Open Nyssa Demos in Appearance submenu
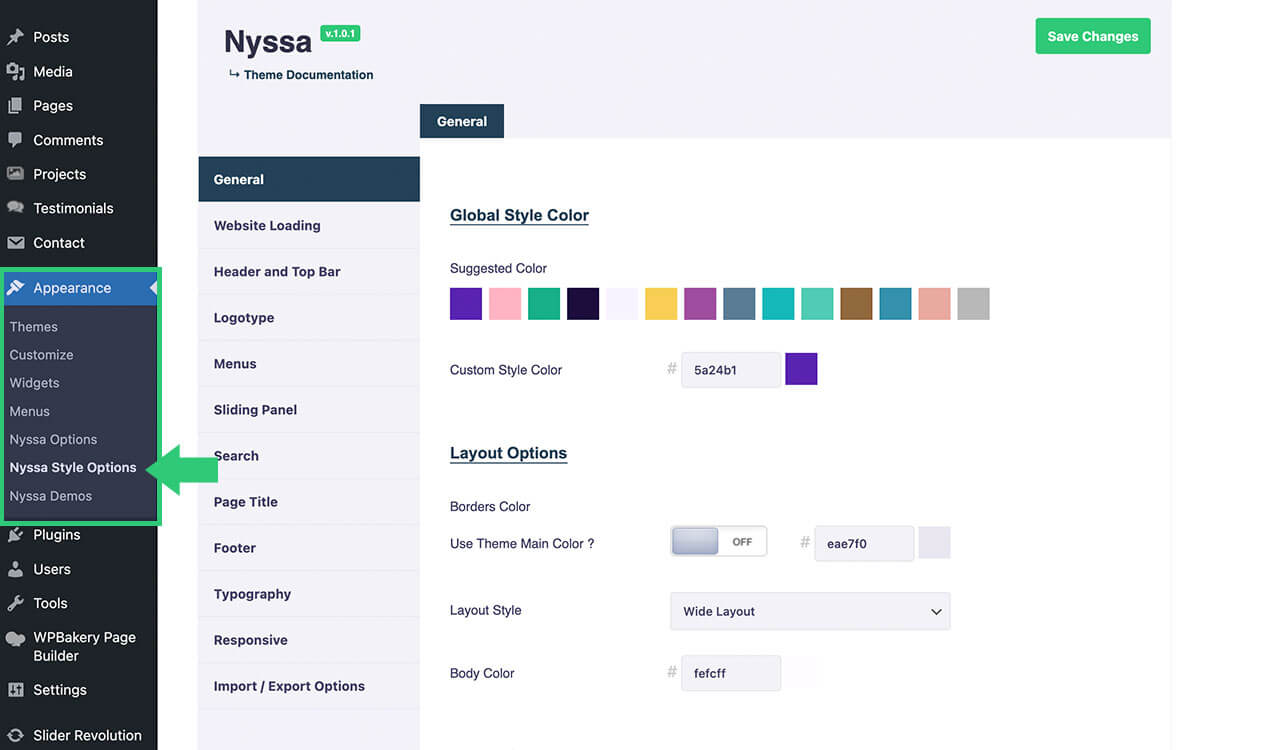Image resolution: width=1265 pixels, height=750 pixels. 51,496
